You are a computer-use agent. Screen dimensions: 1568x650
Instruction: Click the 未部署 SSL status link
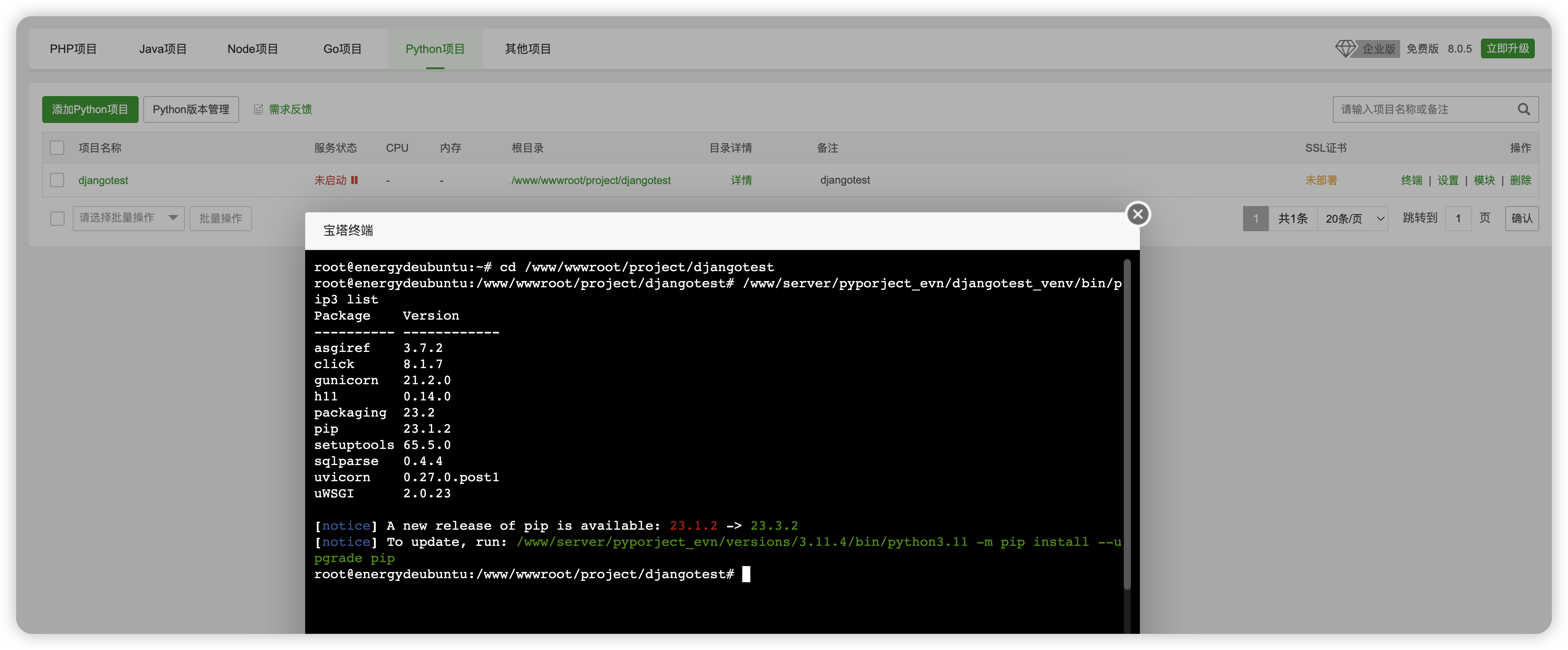pyautogui.click(x=1321, y=180)
